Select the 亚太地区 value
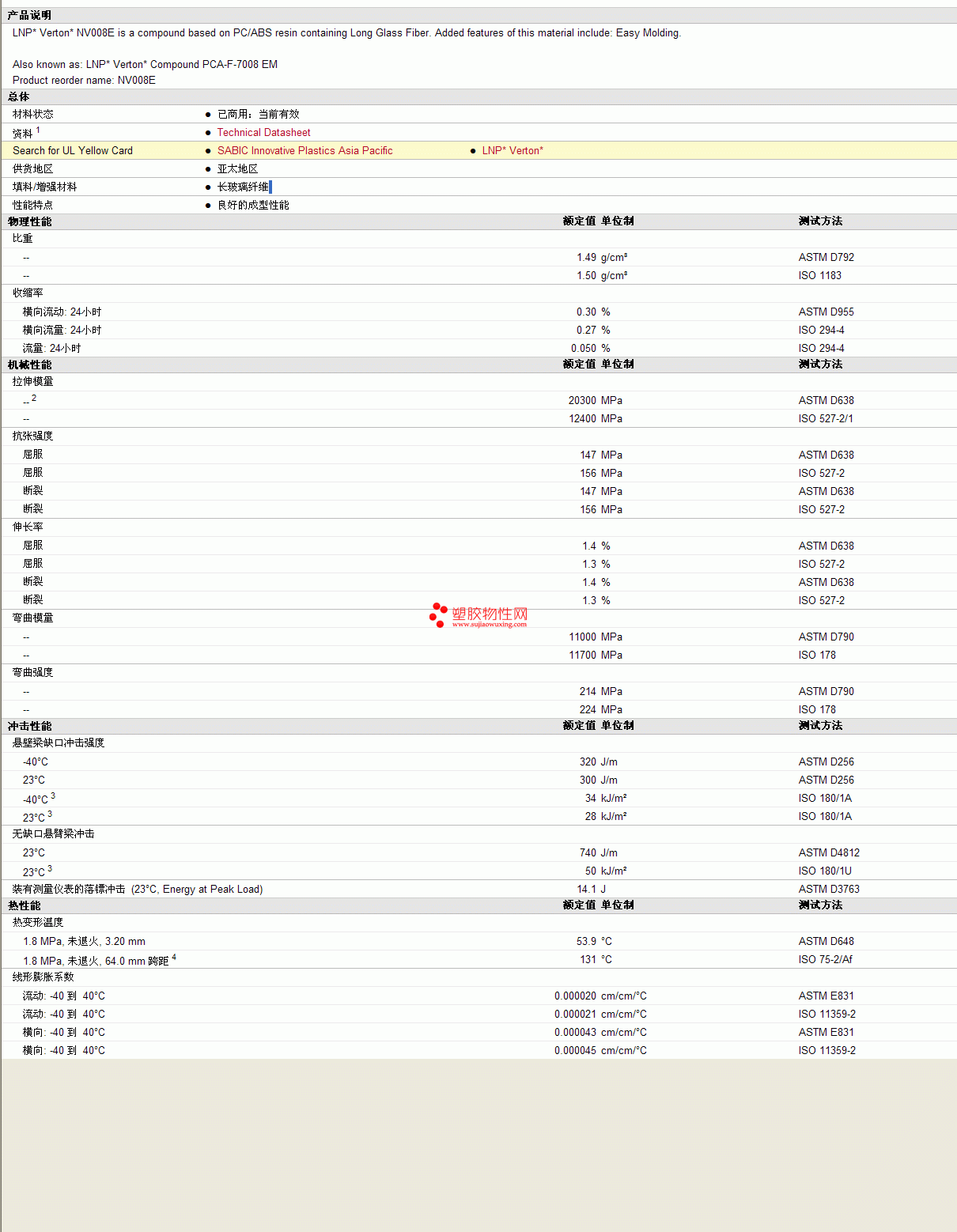Screen dimensions: 957x1232 [237, 168]
